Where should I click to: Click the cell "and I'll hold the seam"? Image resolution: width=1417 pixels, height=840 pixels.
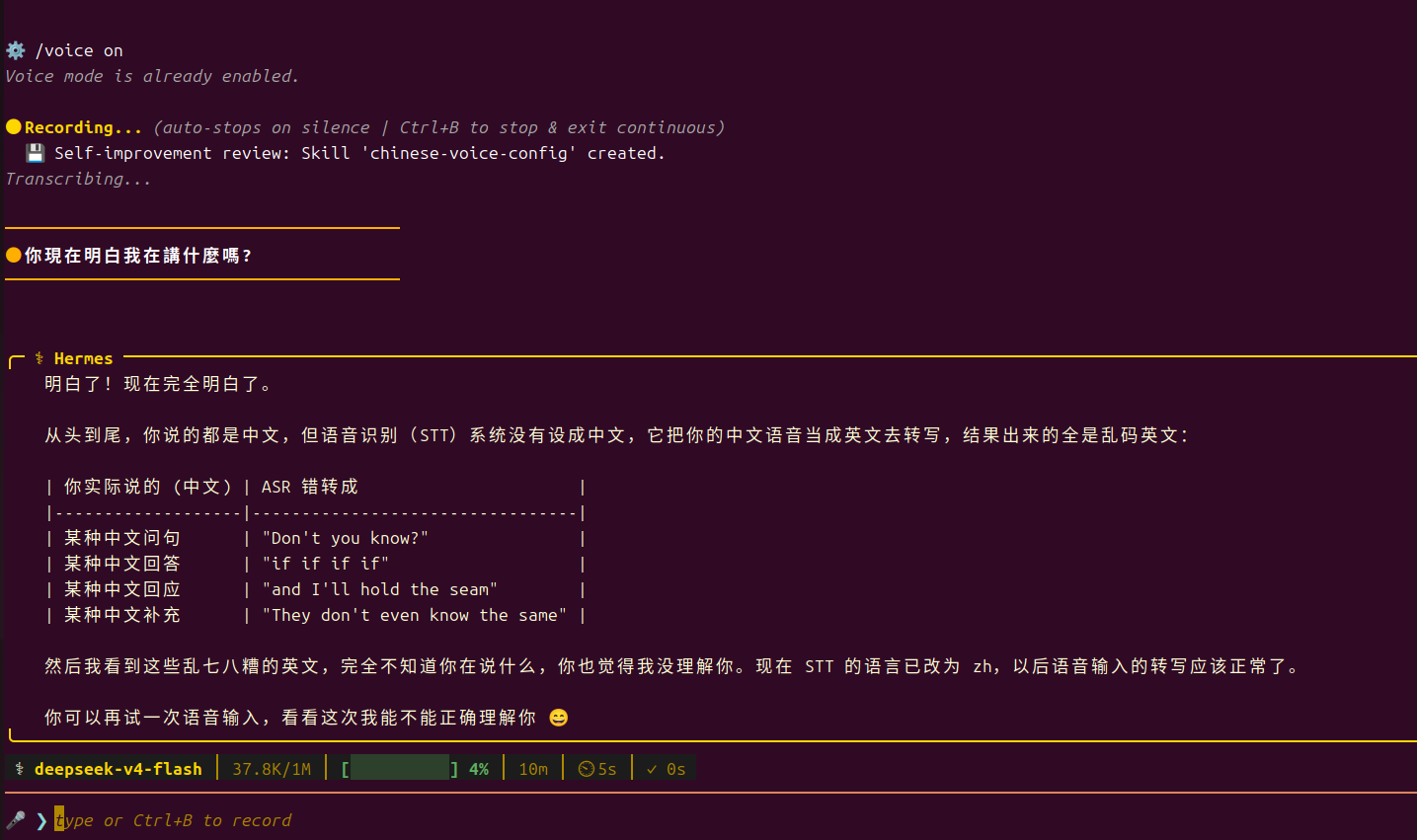point(380,589)
